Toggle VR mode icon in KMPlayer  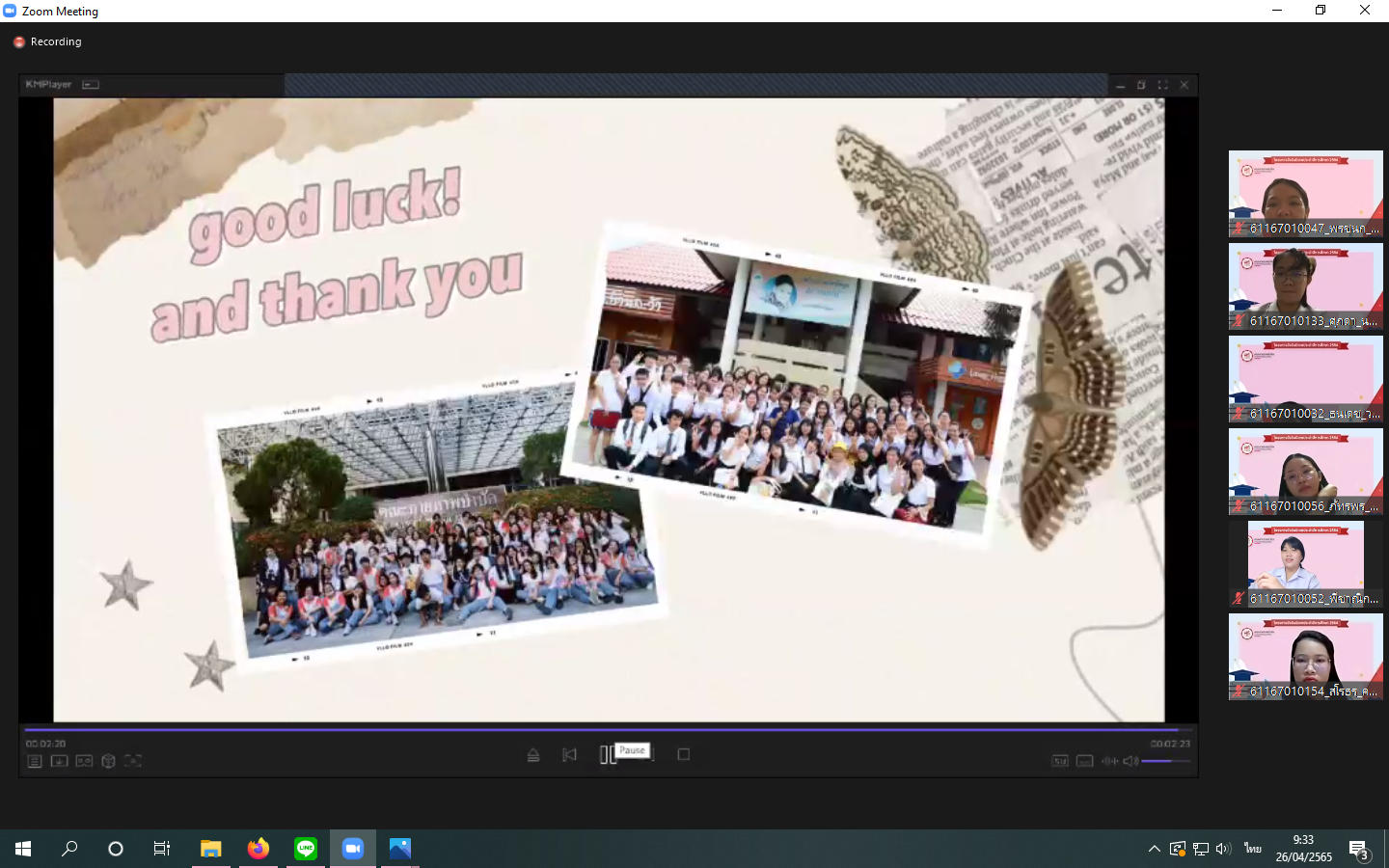[84, 761]
